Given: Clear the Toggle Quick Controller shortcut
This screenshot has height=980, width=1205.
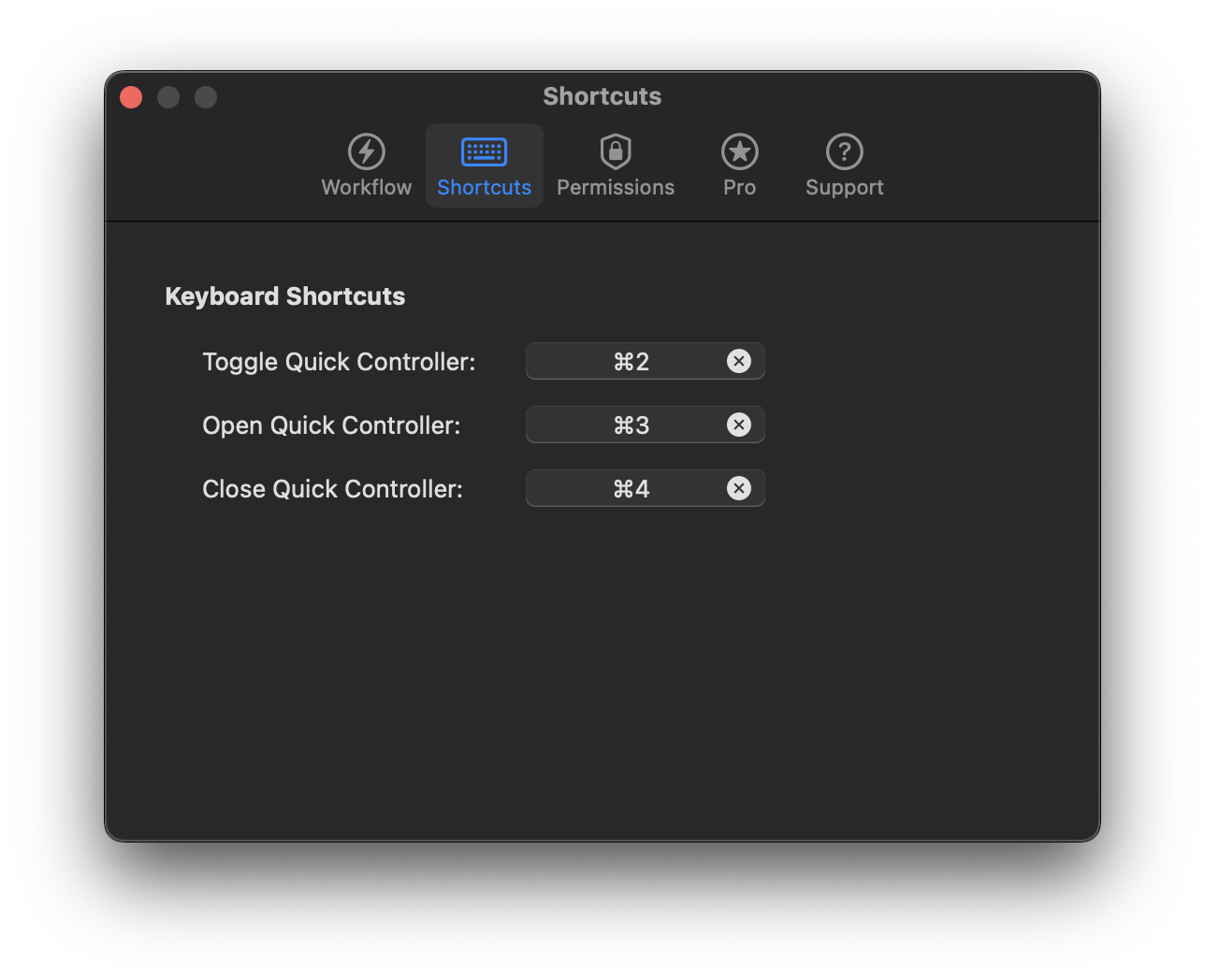Looking at the screenshot, I should [738, 362].
